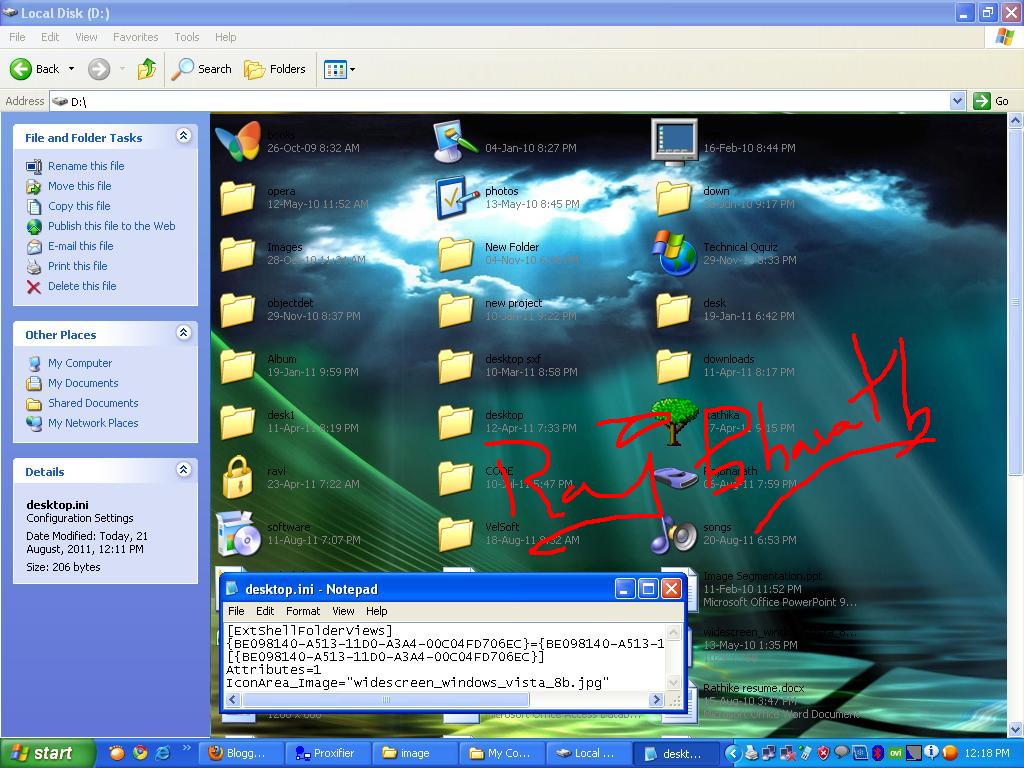Select the desktop sxf folder icon
The width and height of the screenshot is (1024, 768).
[455, 366]
